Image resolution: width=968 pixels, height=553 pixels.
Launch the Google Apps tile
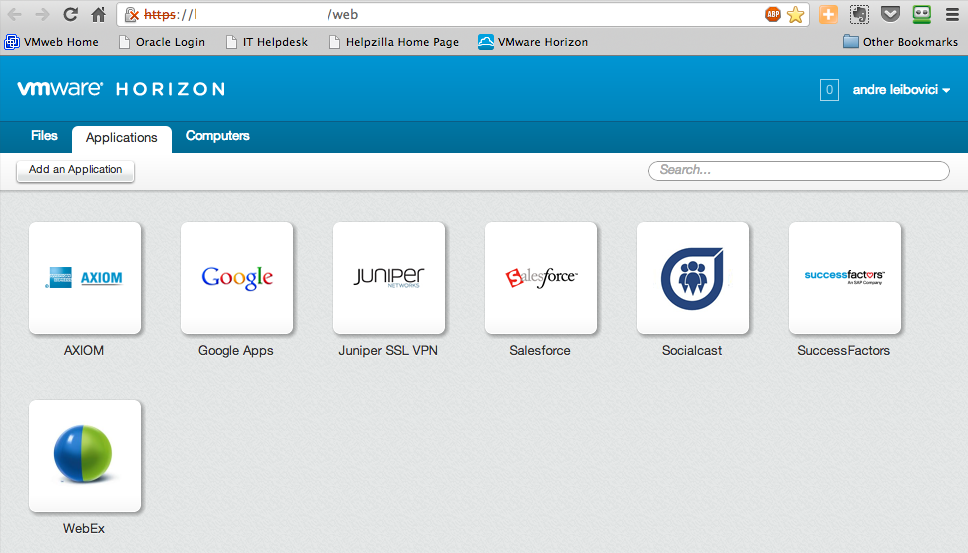237,278
